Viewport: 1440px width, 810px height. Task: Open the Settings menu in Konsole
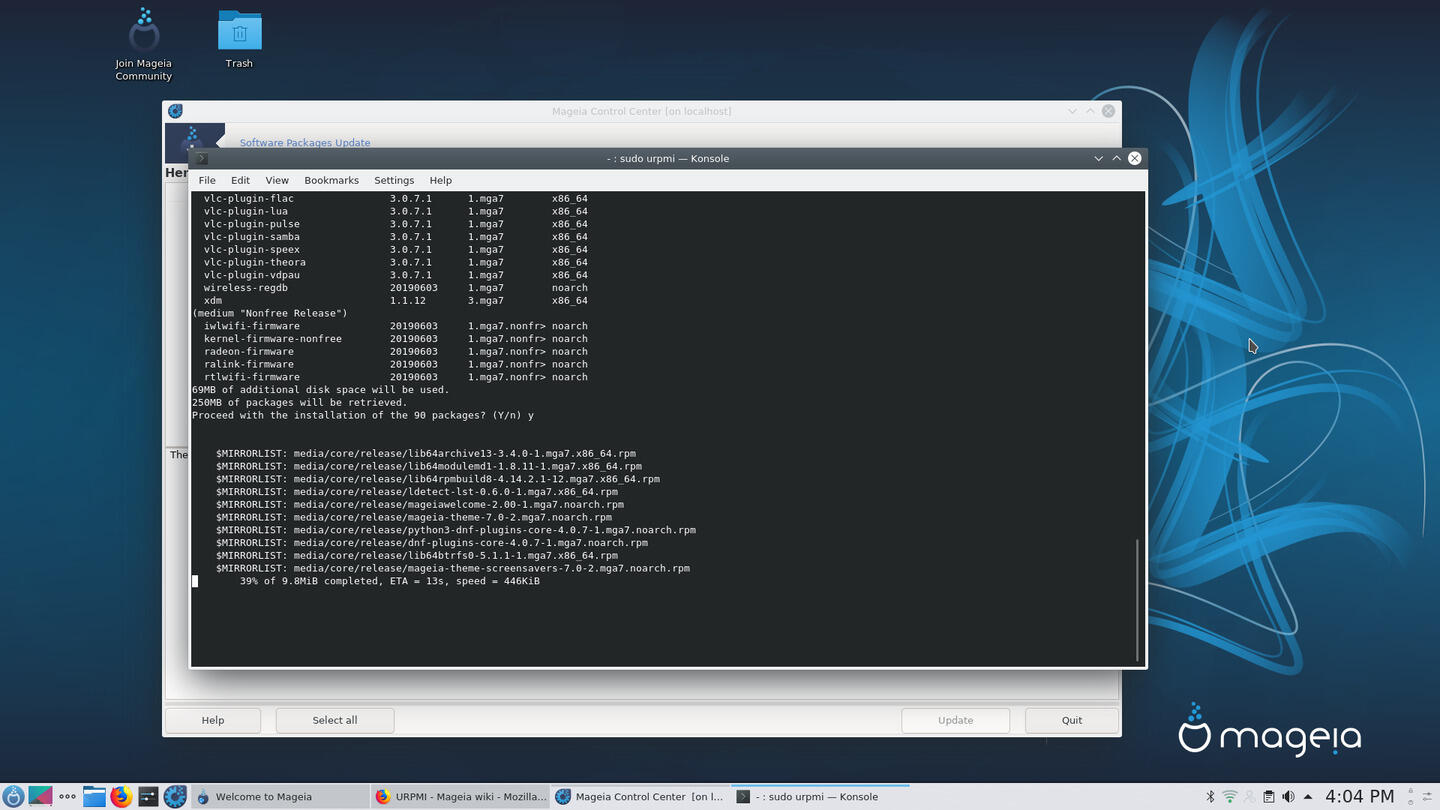point(394,180)
